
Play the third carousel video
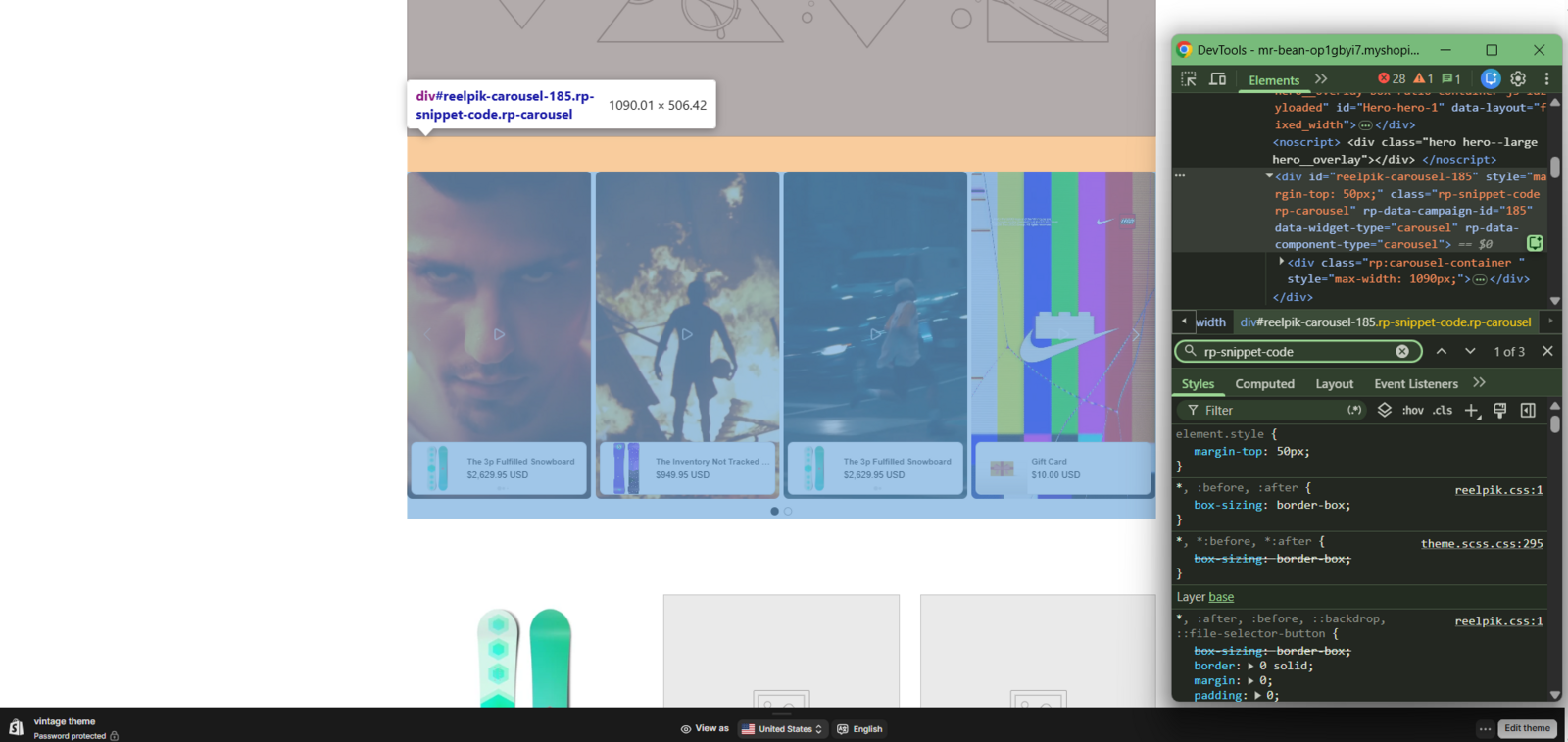click(876, 334)
